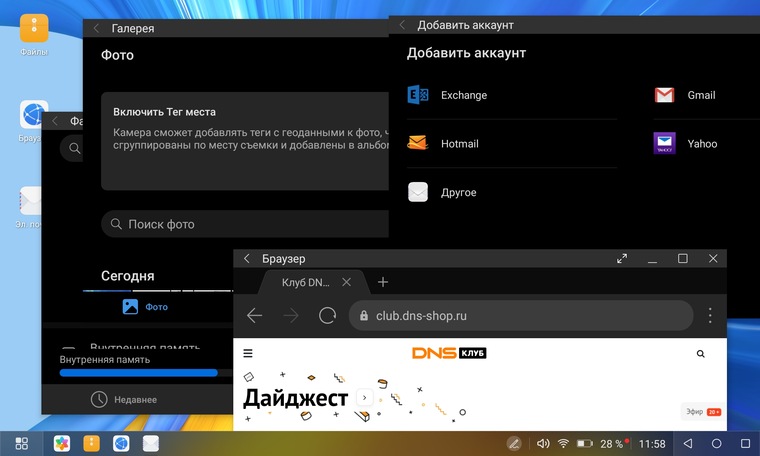760x456 pixels.
Task: Open the Wi-Fi status icon
Action: (563, 443)
